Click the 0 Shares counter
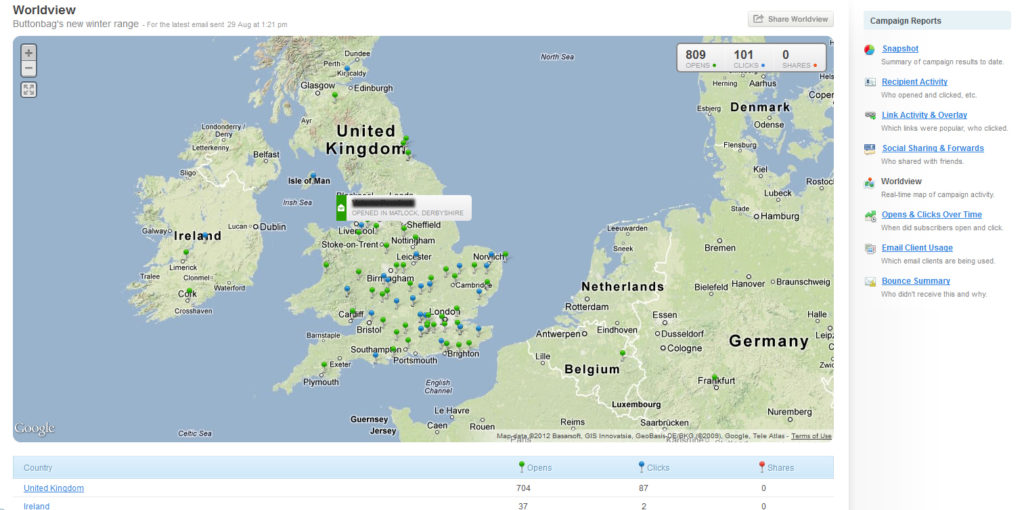 click(x=799, y=58)
